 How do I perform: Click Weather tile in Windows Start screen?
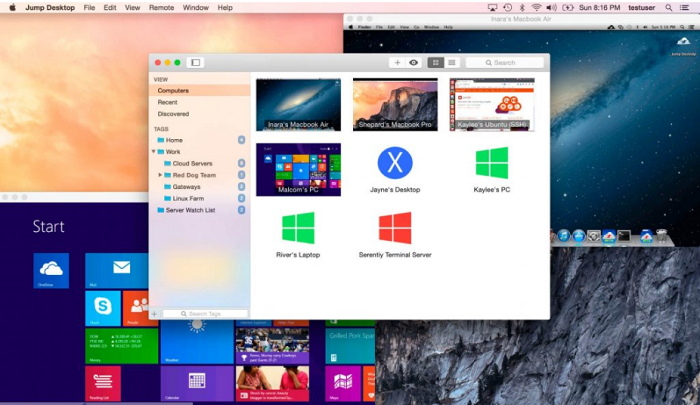(x=197, y=342)
